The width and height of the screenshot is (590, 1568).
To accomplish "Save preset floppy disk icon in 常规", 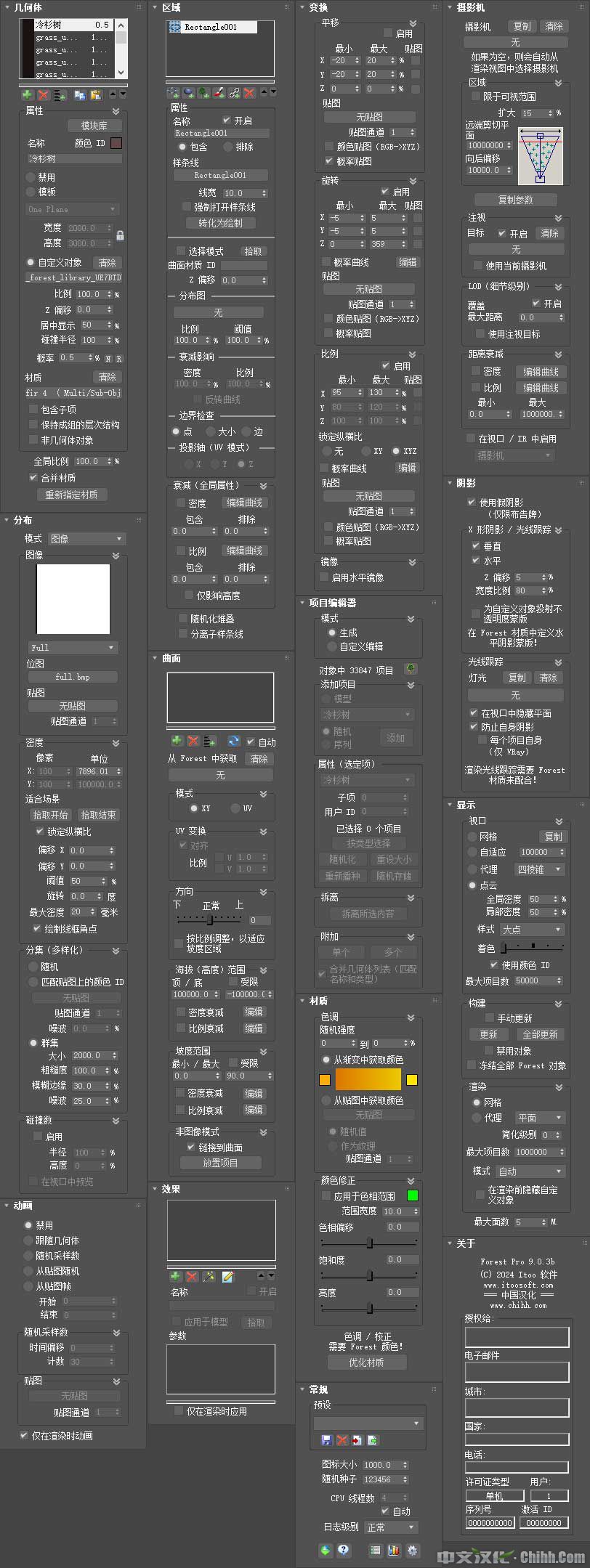I will [x=326, y=1439].
